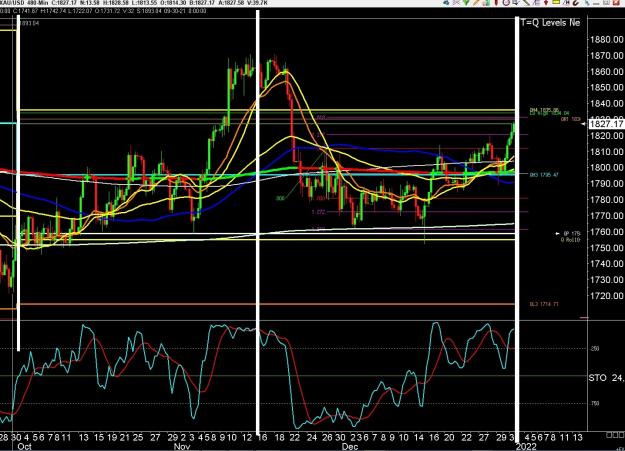This screenshot has height=451, width=625.
Task: Click the 1750.00 price axis label
Action: pyautogui.click(x=607, y=248)
